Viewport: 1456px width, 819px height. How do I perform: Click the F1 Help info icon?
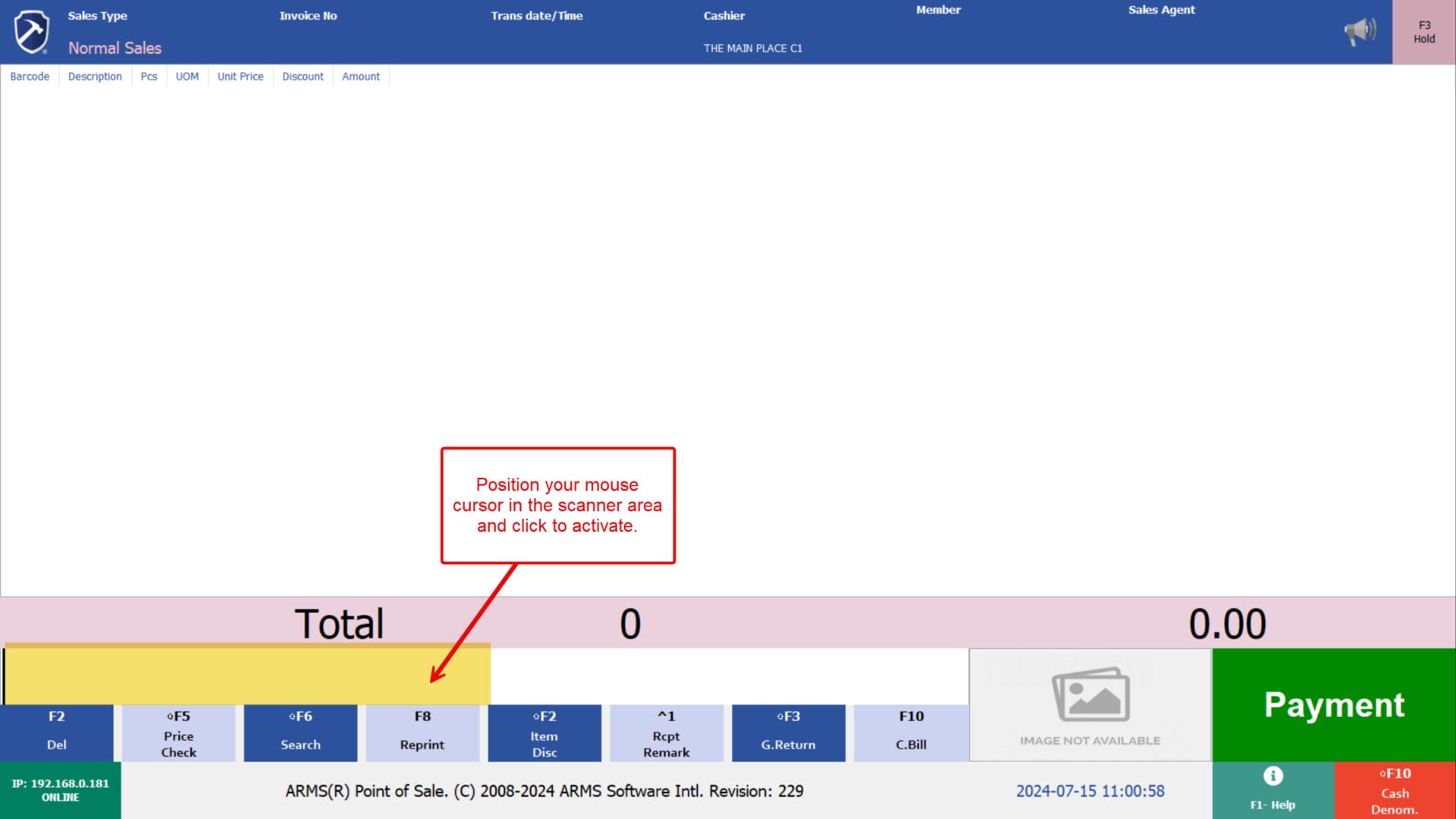[x=1272, y=777]
